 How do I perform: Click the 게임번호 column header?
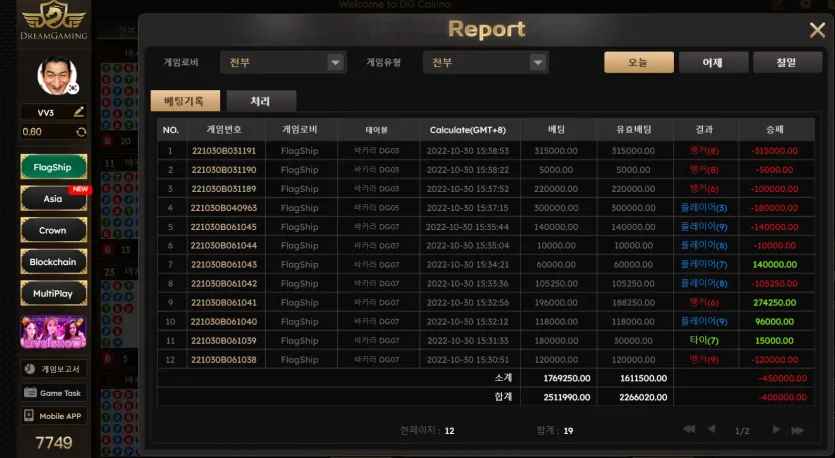tap(224, 129)
